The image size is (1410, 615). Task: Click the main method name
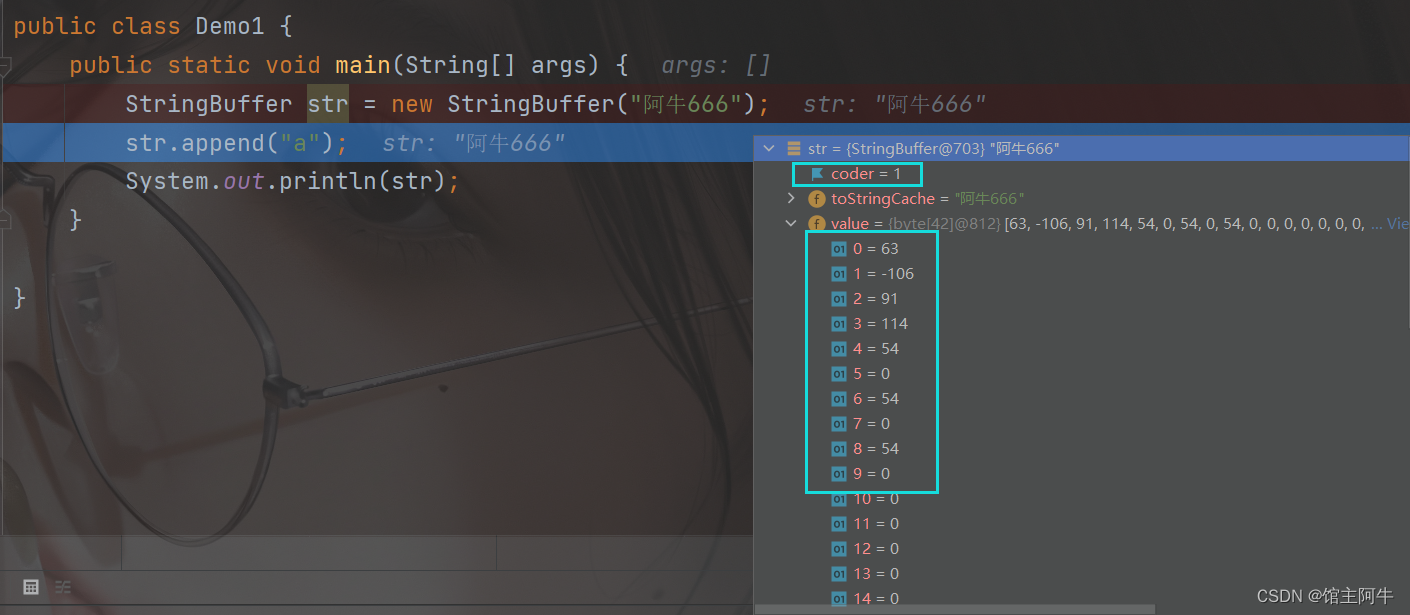pos(362,65)
